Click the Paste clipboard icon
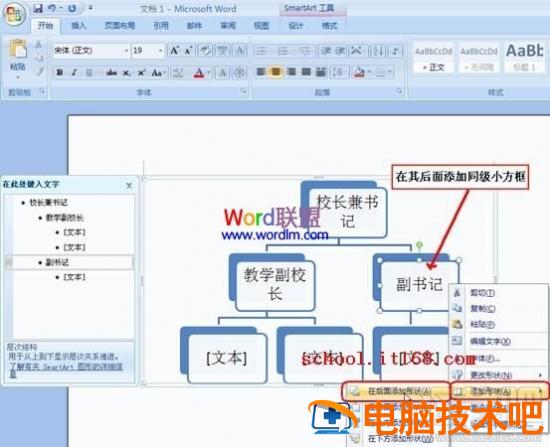 [18, 49]
